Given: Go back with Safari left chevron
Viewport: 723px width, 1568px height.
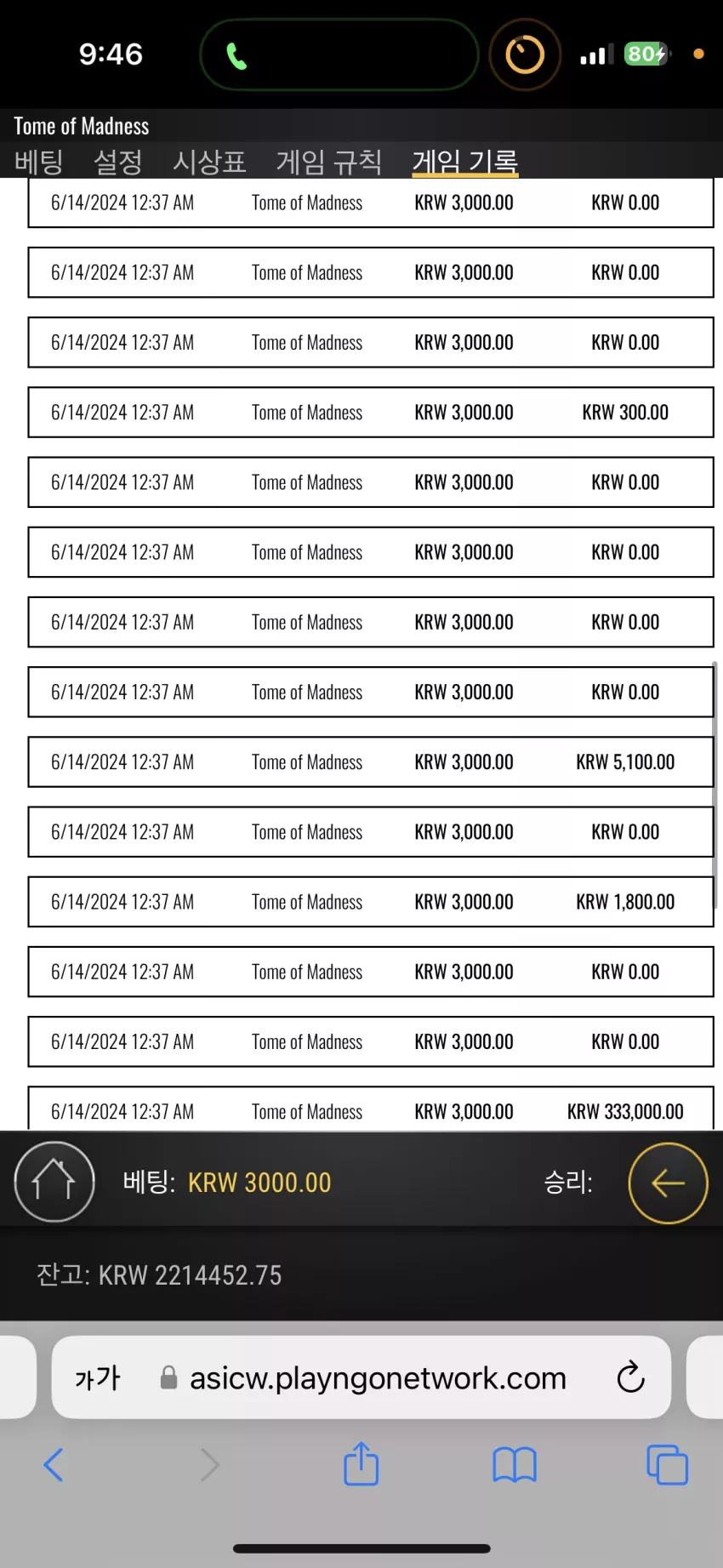Looking at the screenshot, I should point(53,1464).
